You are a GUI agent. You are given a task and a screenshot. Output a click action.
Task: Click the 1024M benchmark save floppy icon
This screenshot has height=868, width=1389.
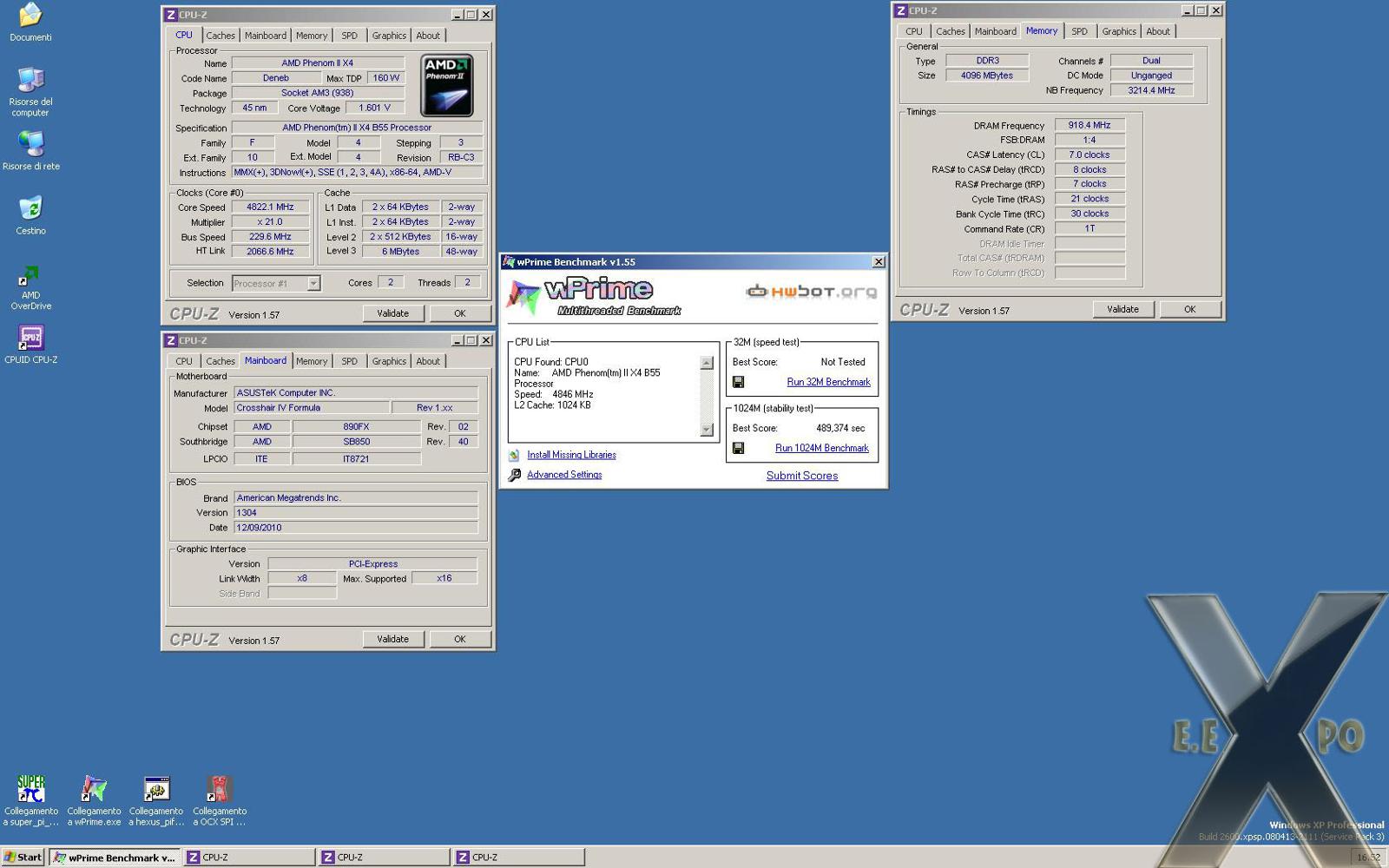(738, 448)
